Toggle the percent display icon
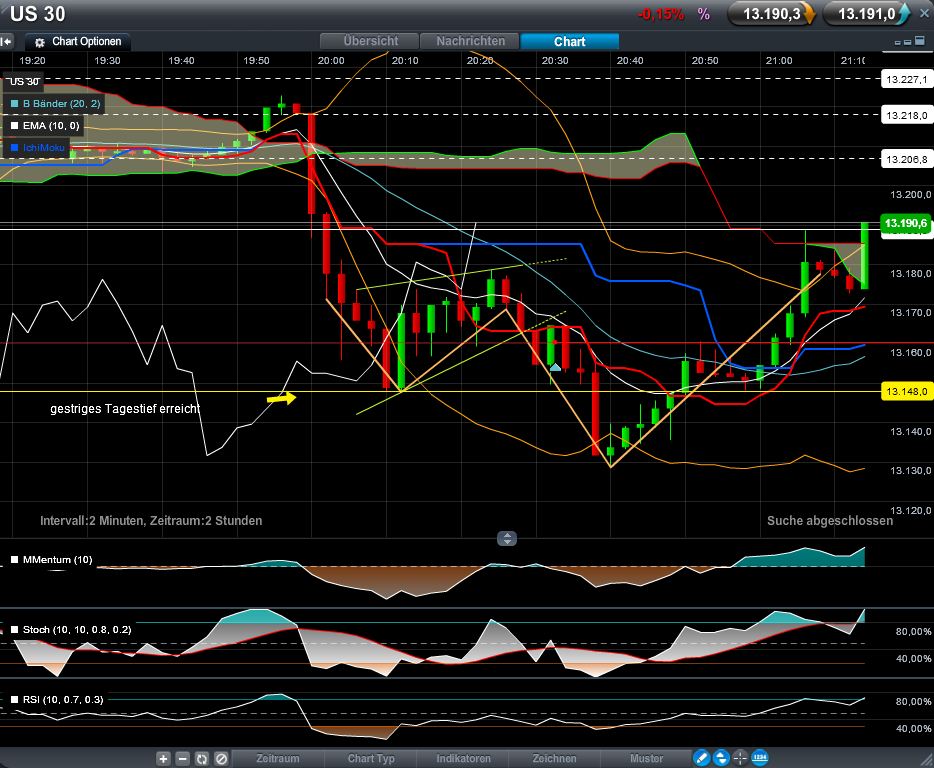The image size is (934, 768). (x=703, y=14)
